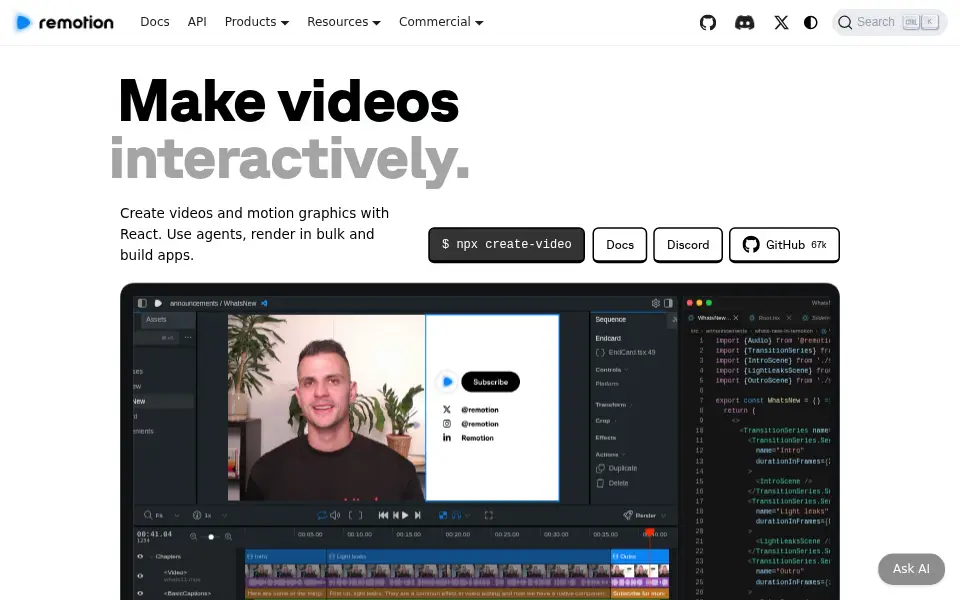Open the Fit zoom dropdown
The width and height of the screenshot is (960, 600).
[162, 516]
